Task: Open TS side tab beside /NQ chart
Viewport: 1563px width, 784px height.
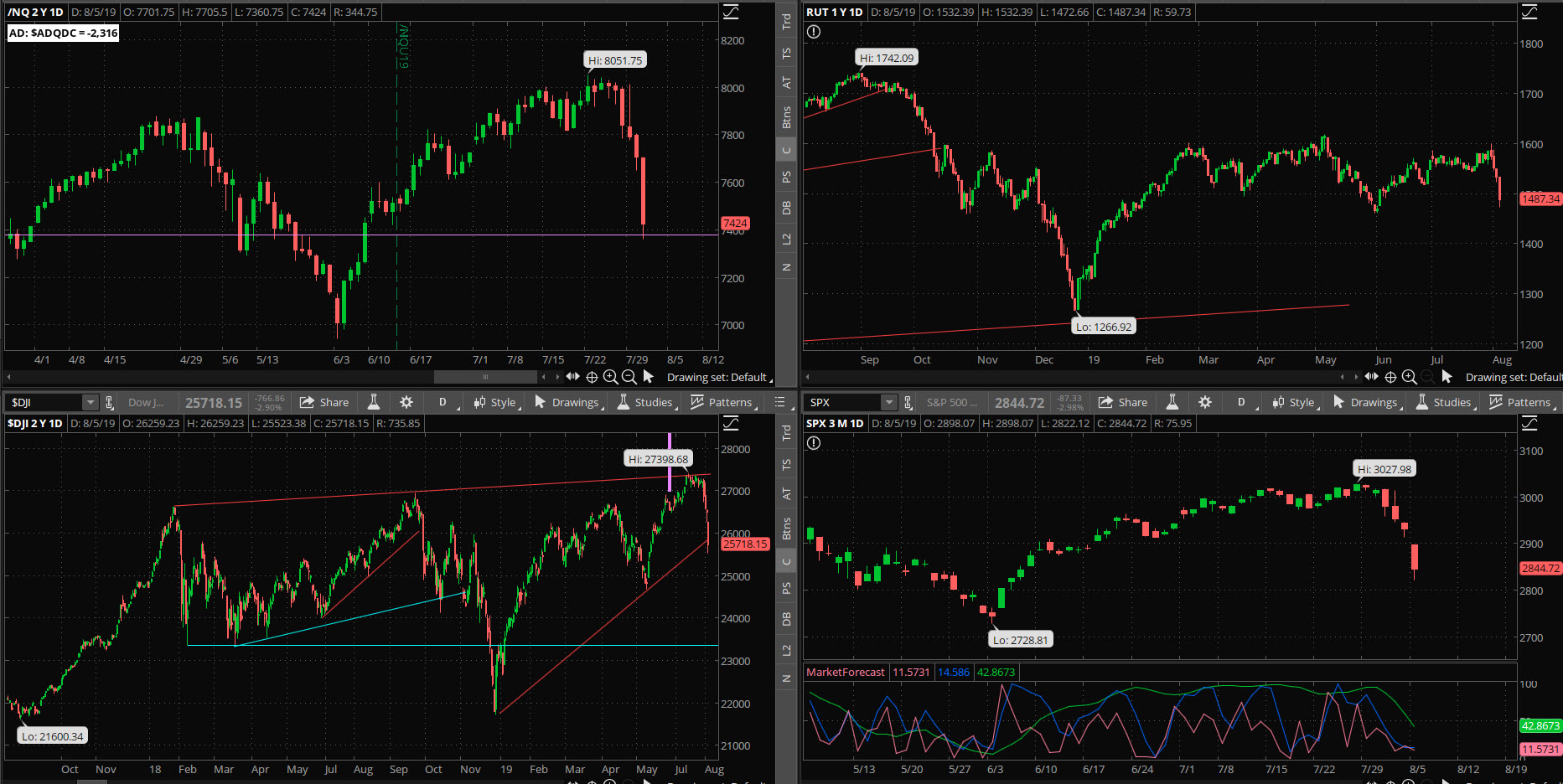Action: point(786,53)
